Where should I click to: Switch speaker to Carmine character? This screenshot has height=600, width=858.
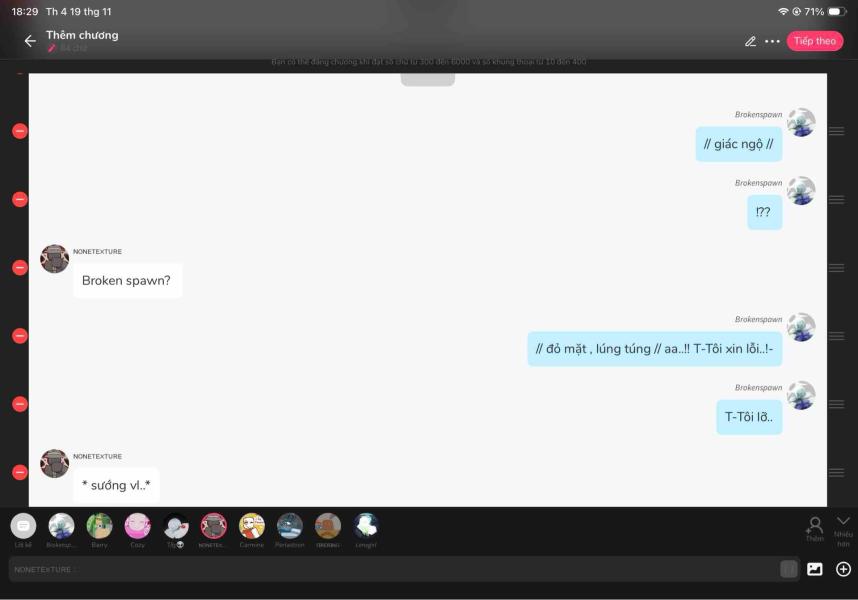251,527
